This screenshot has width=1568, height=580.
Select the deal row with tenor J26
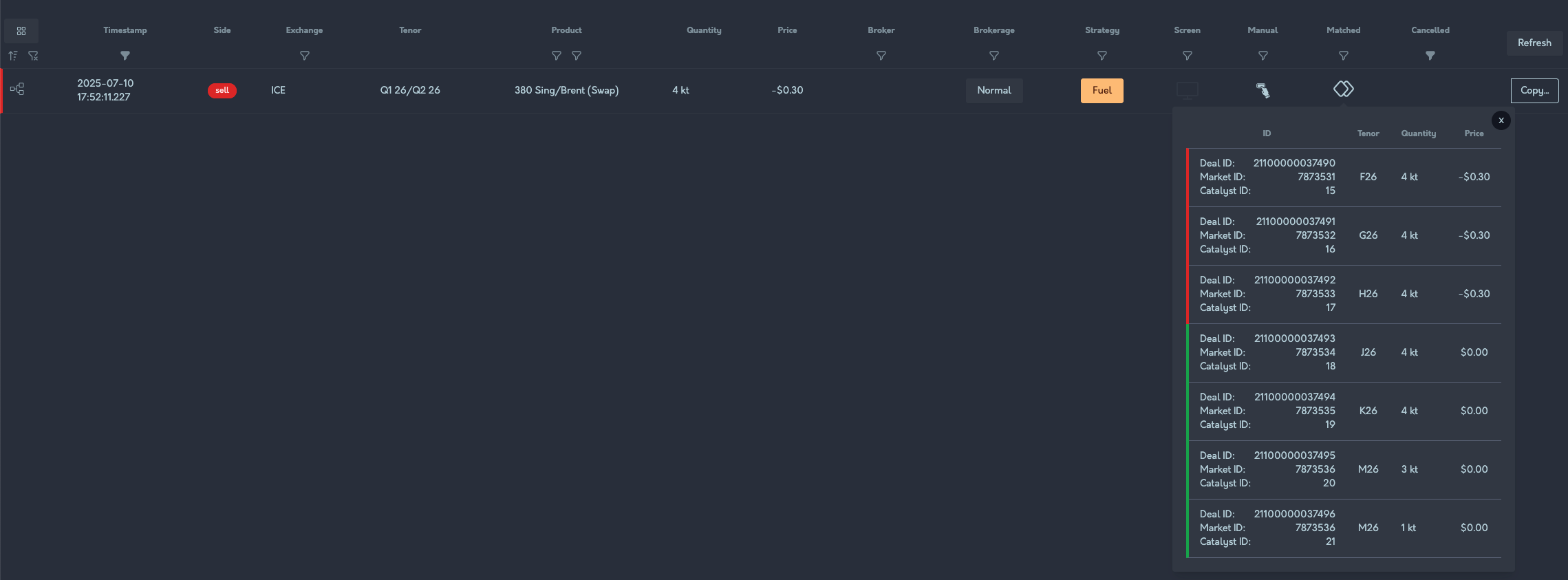tap(1344, 352)
